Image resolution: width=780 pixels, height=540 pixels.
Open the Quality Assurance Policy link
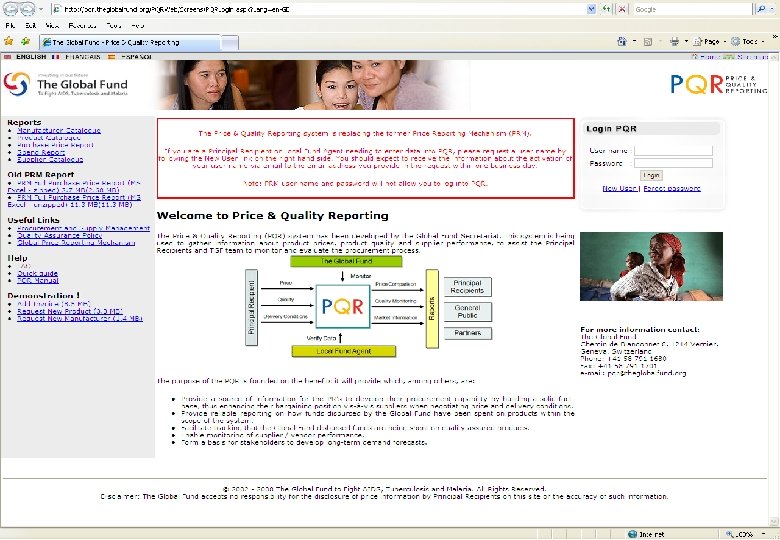coord(59,236)
